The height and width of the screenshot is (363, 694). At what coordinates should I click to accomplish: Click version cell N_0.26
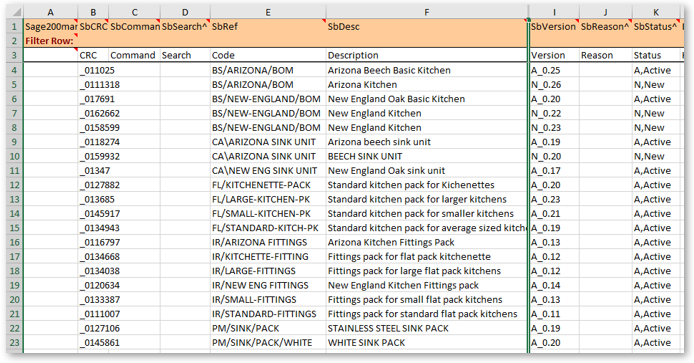coord(554,85)
